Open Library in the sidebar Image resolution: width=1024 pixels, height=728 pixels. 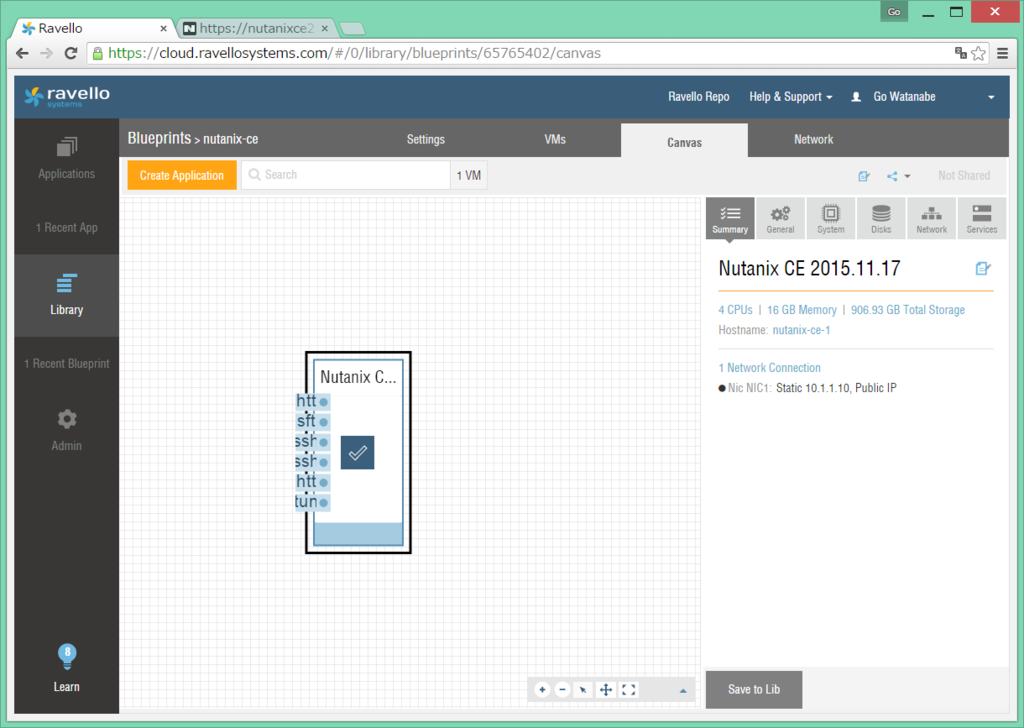click(67, 295)
